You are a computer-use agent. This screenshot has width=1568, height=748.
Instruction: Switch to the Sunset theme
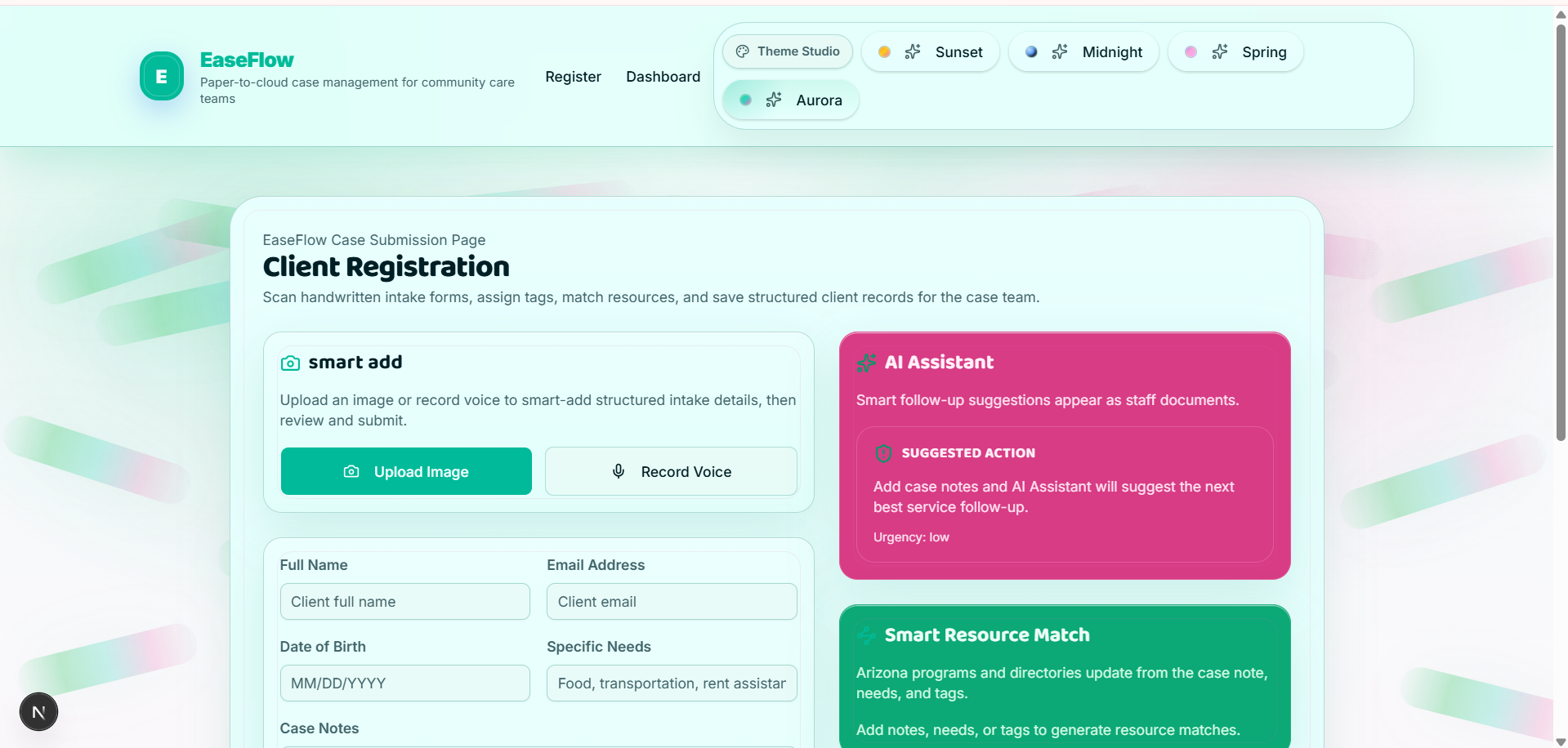pyautogui.click(x=931, y=51)
